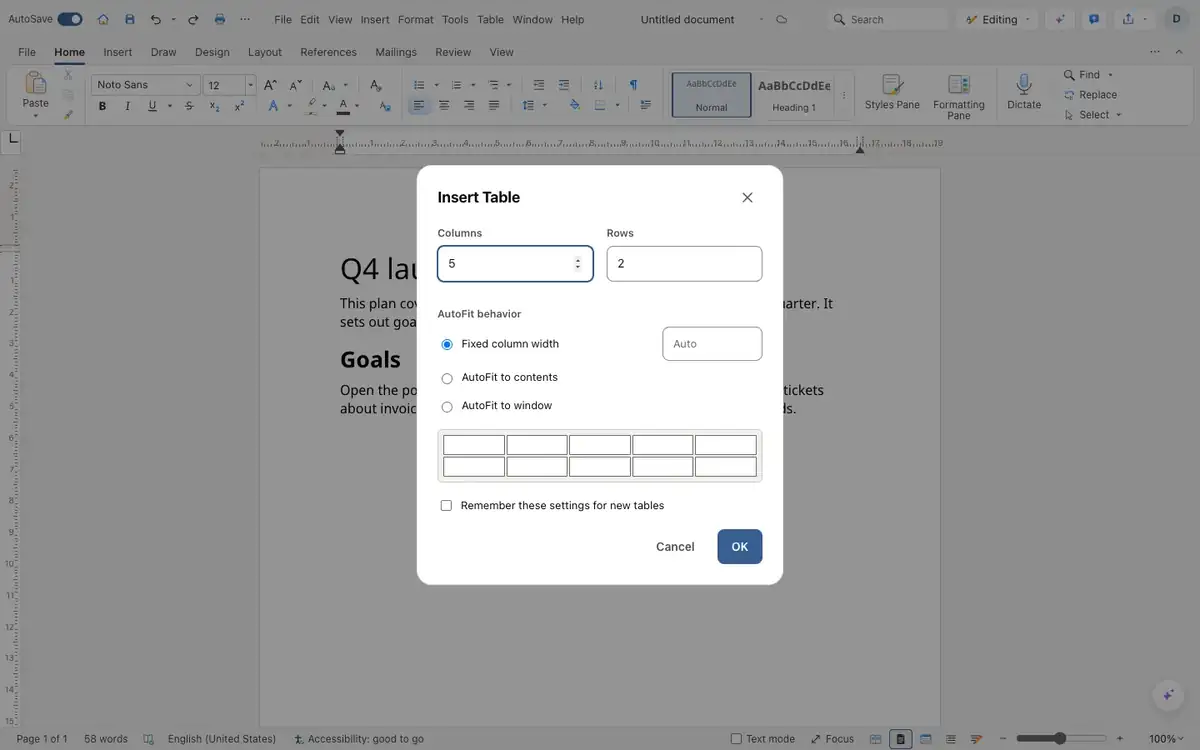Click the Increase font size icon
The image size is (1200, 750).
[x=270, y=85]
